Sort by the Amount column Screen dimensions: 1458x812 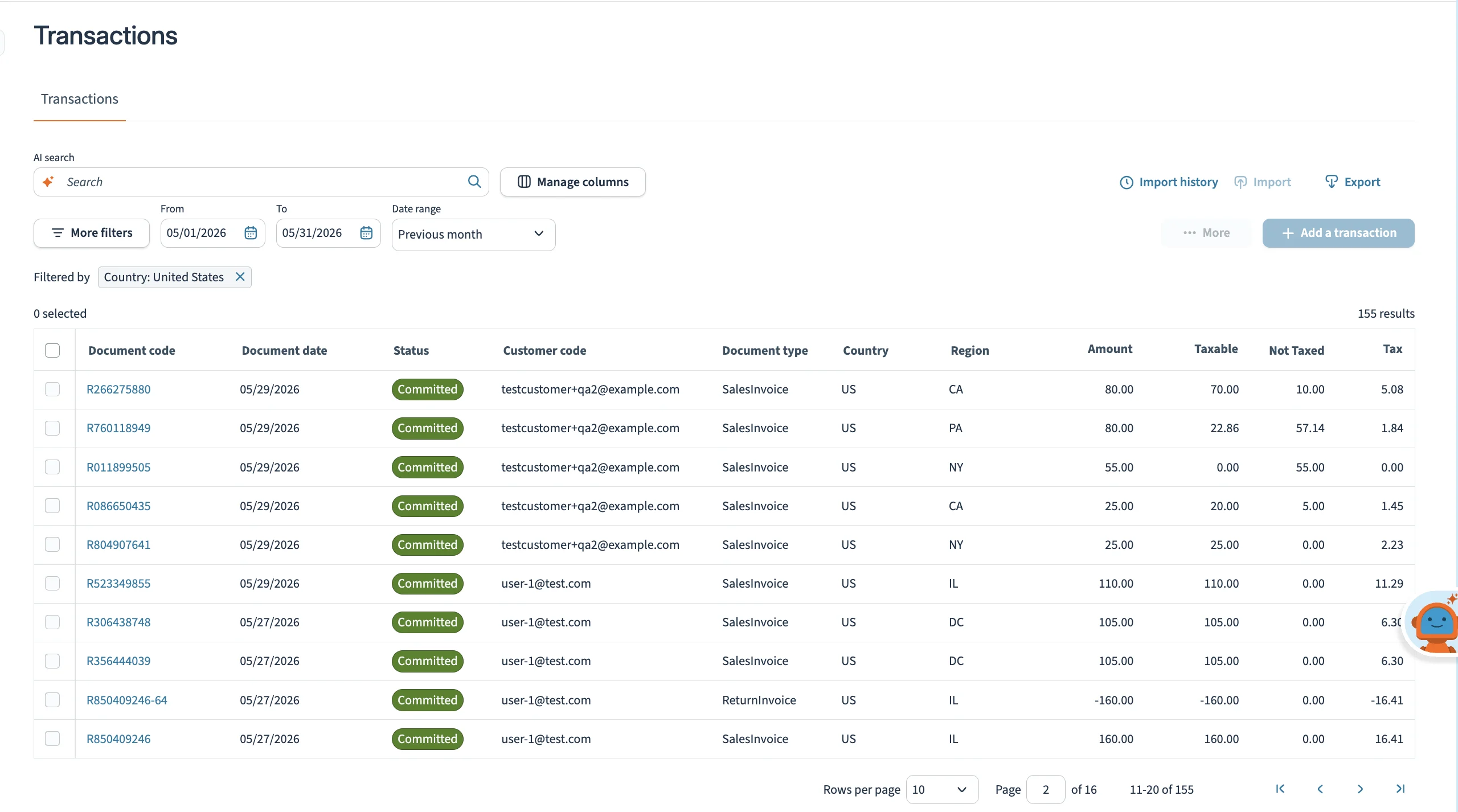click(1109, 349)
